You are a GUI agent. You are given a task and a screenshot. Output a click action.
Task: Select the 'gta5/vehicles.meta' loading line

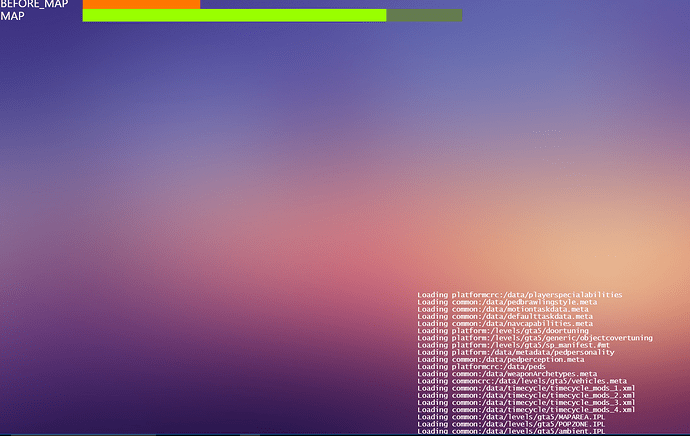pyautogui.click(x=522, y=381)
